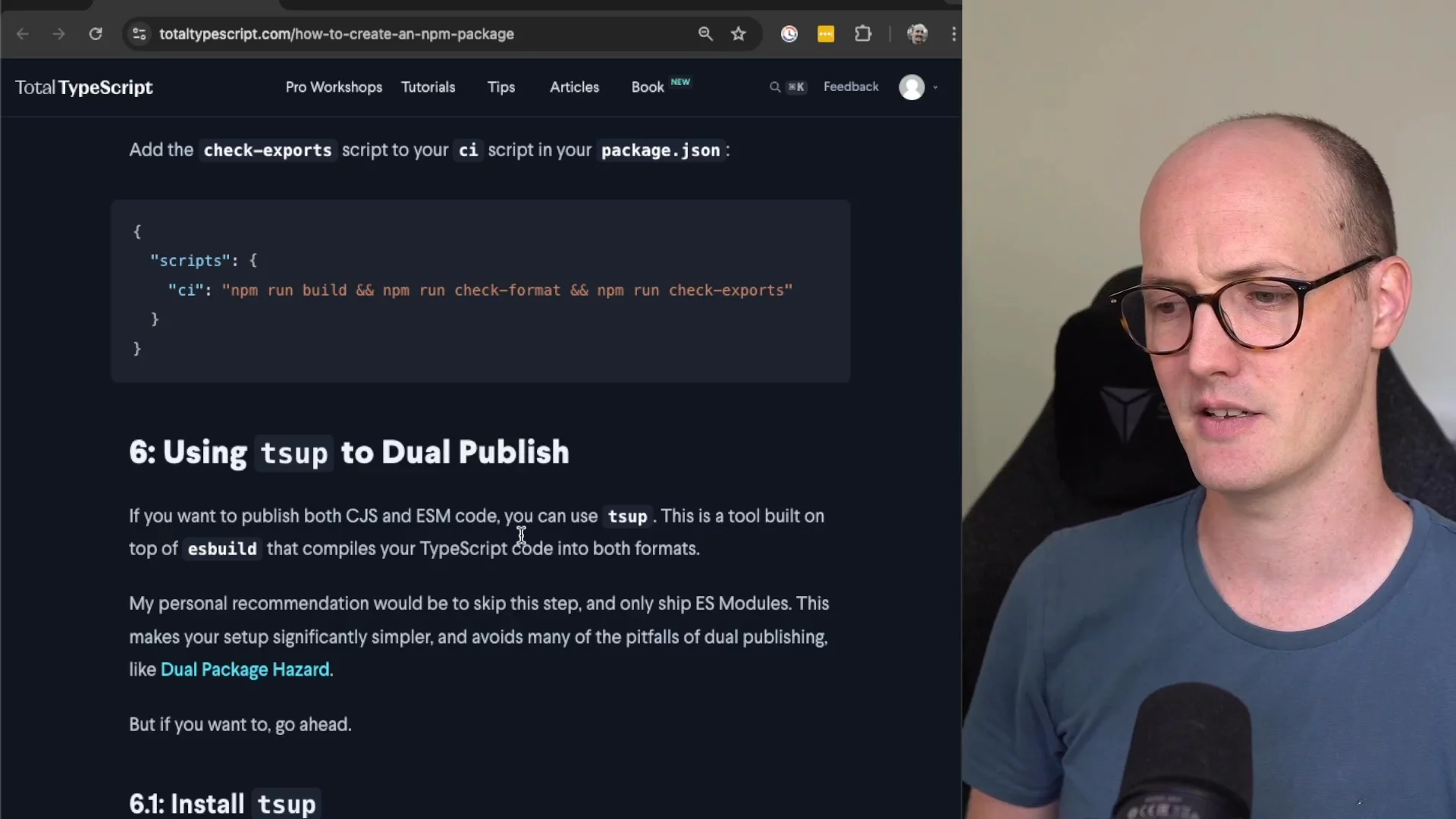
Task: Open the site search with ⌘K icon
Action: click(x=787, y=87)
